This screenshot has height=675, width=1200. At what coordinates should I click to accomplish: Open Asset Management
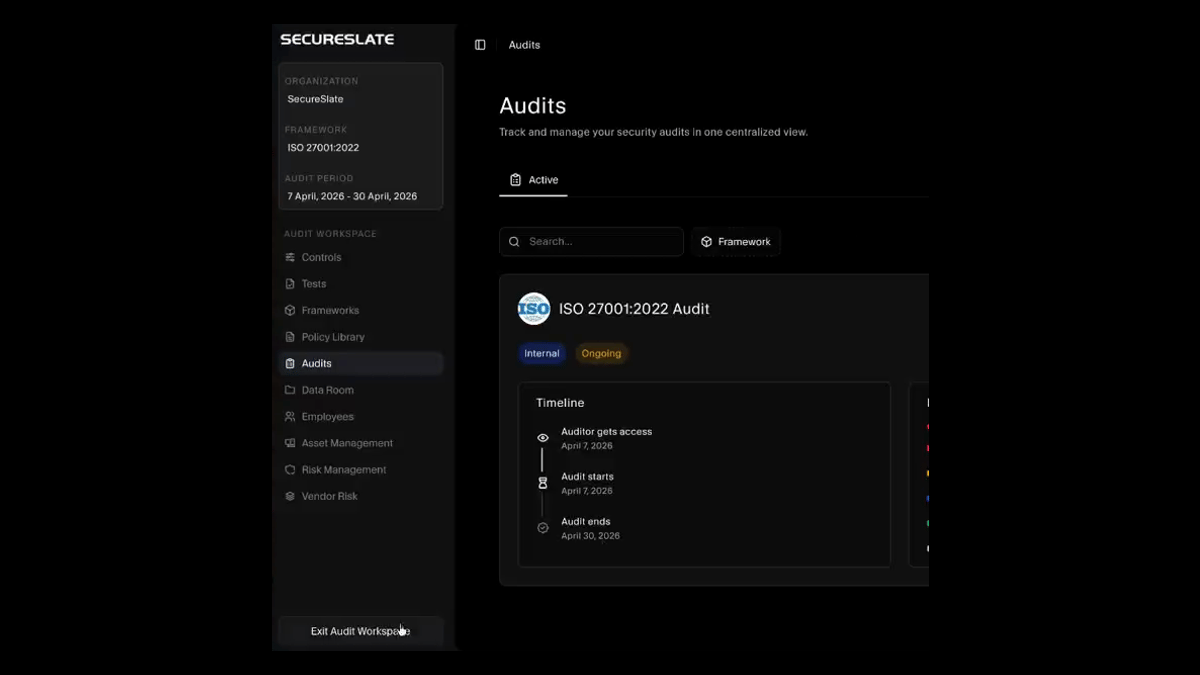[361, 443]
